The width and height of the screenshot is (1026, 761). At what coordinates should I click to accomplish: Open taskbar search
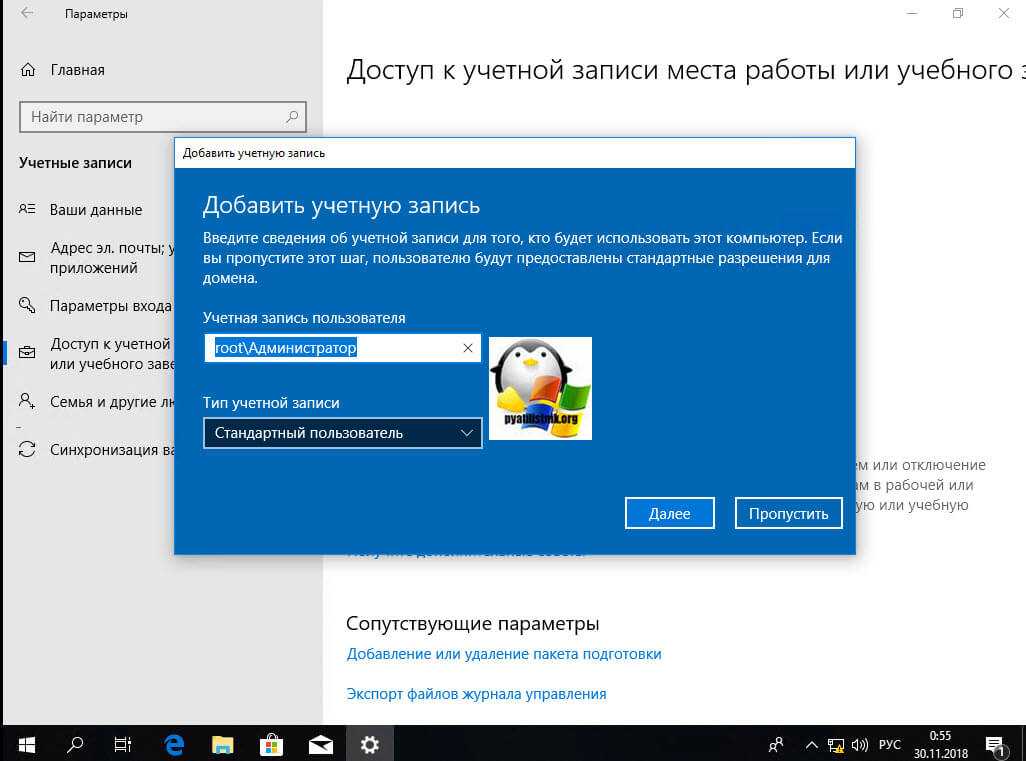pyautogui.click(x=75, y=744)
